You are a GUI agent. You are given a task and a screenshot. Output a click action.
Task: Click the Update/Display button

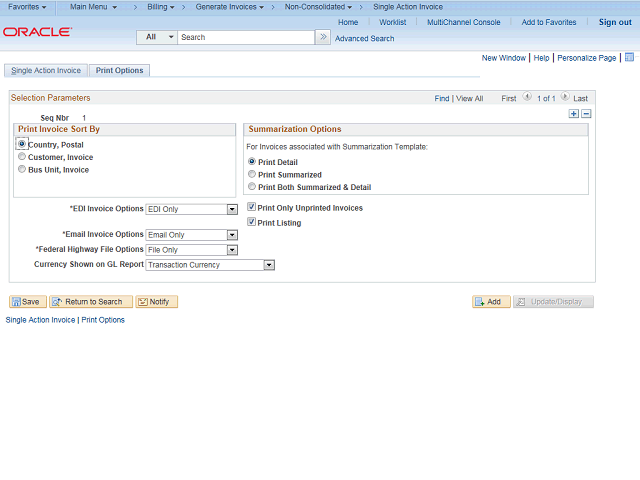553,302
